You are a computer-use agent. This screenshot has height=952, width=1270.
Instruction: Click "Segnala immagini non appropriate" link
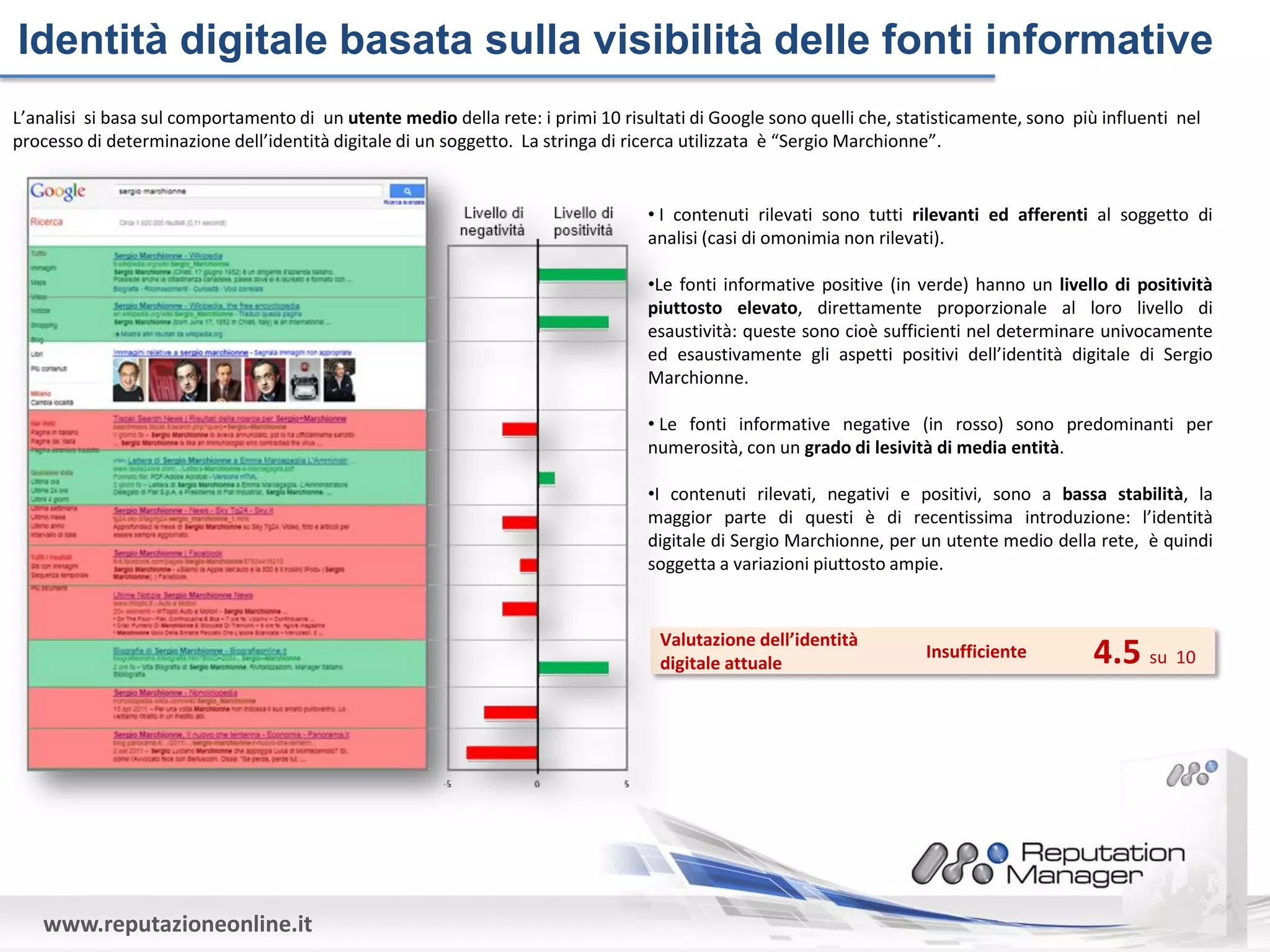[x=303, y=353]
